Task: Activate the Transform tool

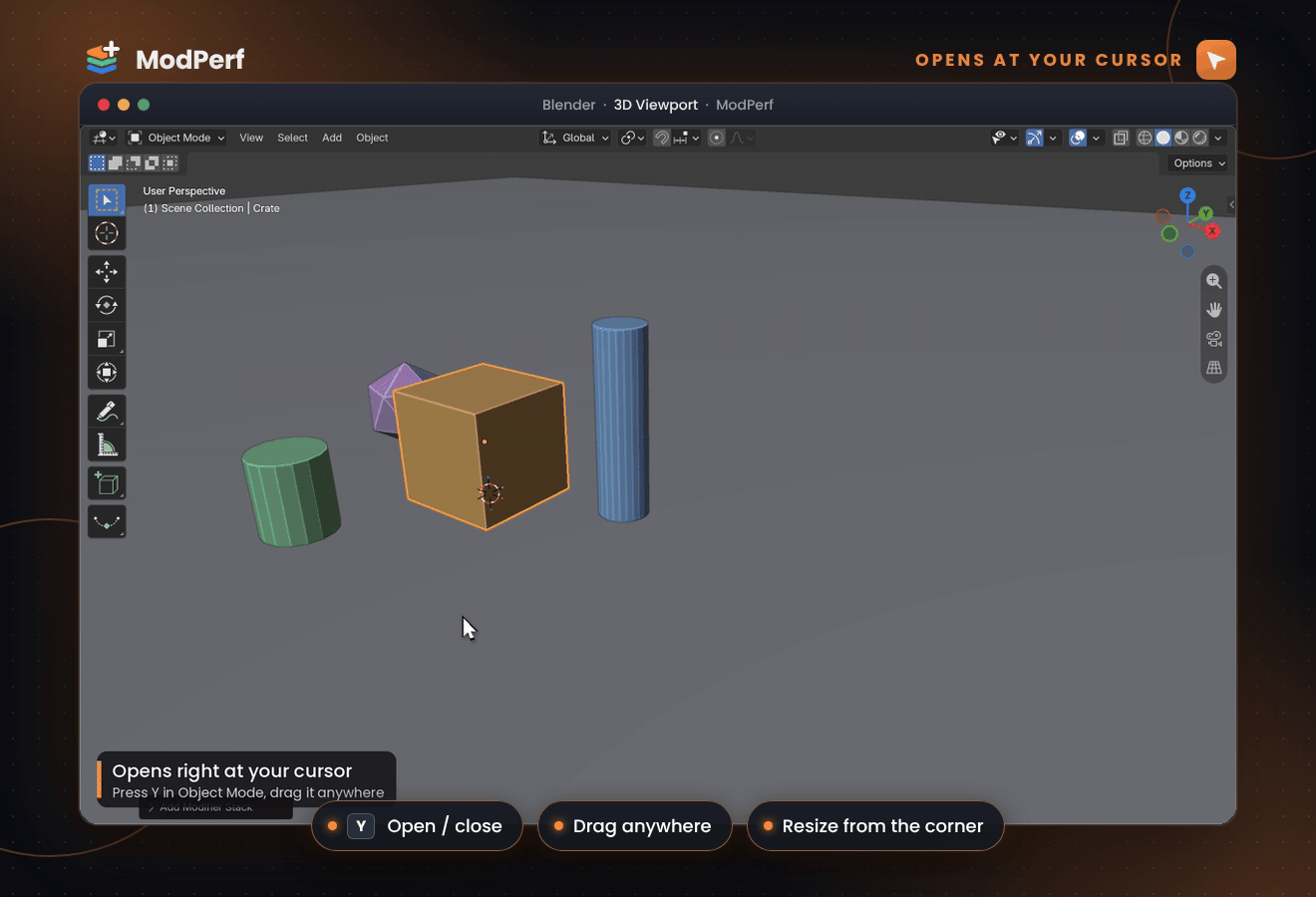Action: (x=107, y=373)
